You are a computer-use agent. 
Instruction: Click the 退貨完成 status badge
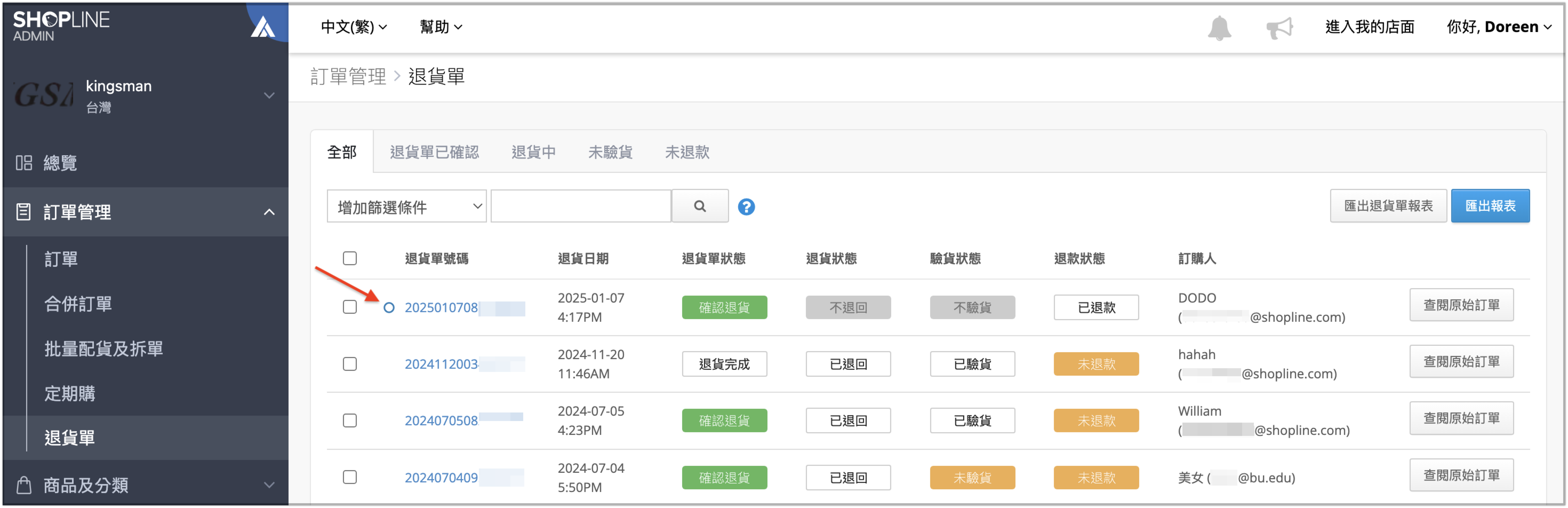click(x=724, y=364)
